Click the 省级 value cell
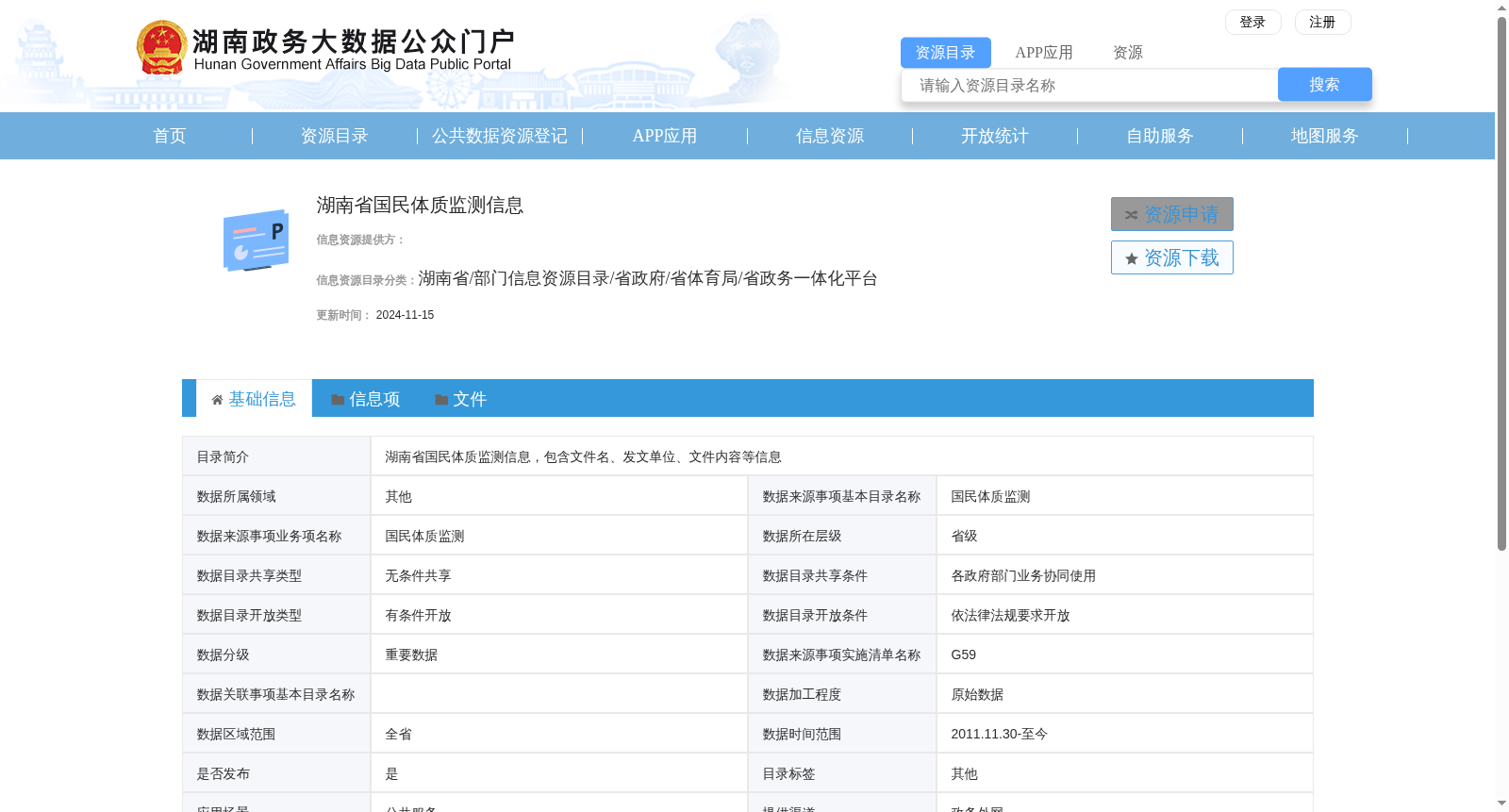This screenshot has height=812, width=1509. coord(1124,536)
